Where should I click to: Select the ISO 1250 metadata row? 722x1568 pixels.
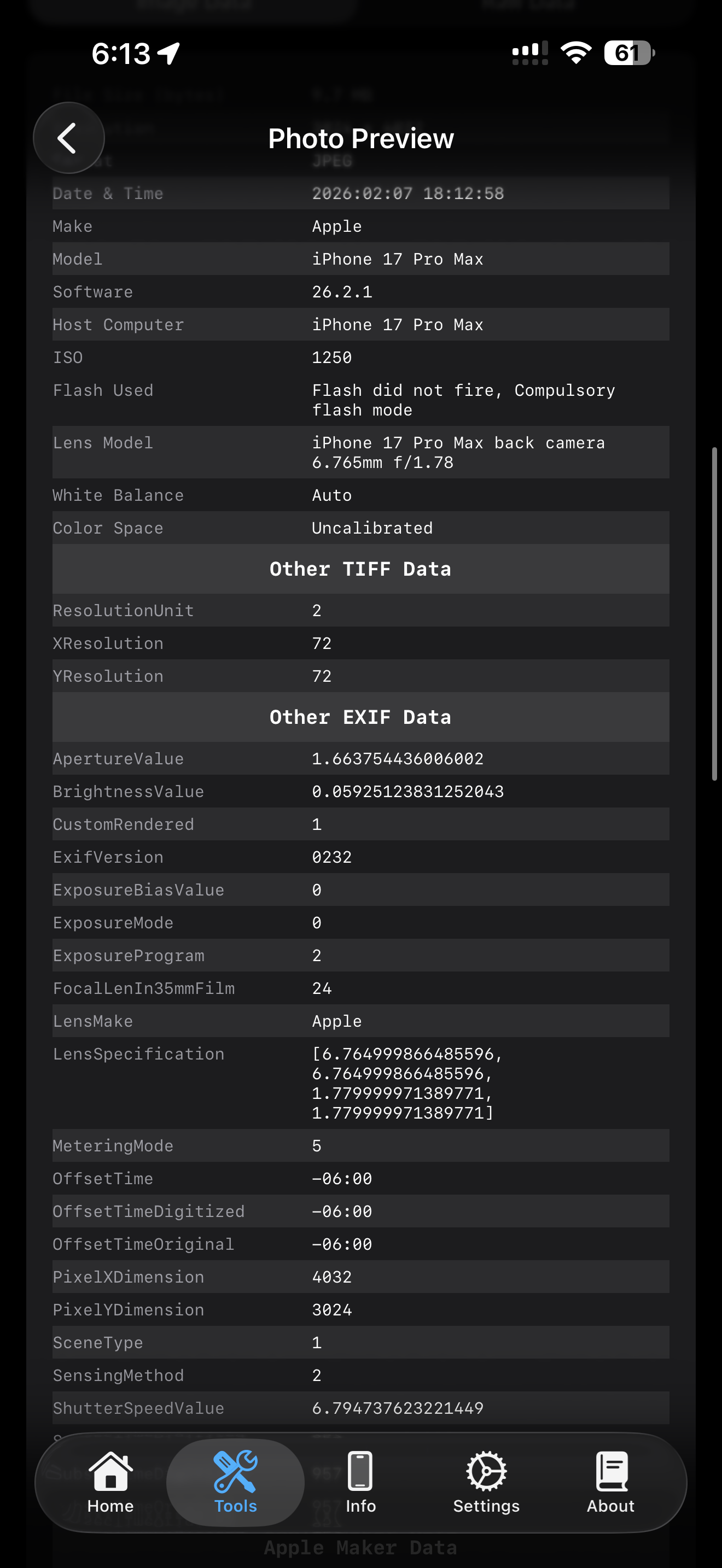click(x=360, y=356)
